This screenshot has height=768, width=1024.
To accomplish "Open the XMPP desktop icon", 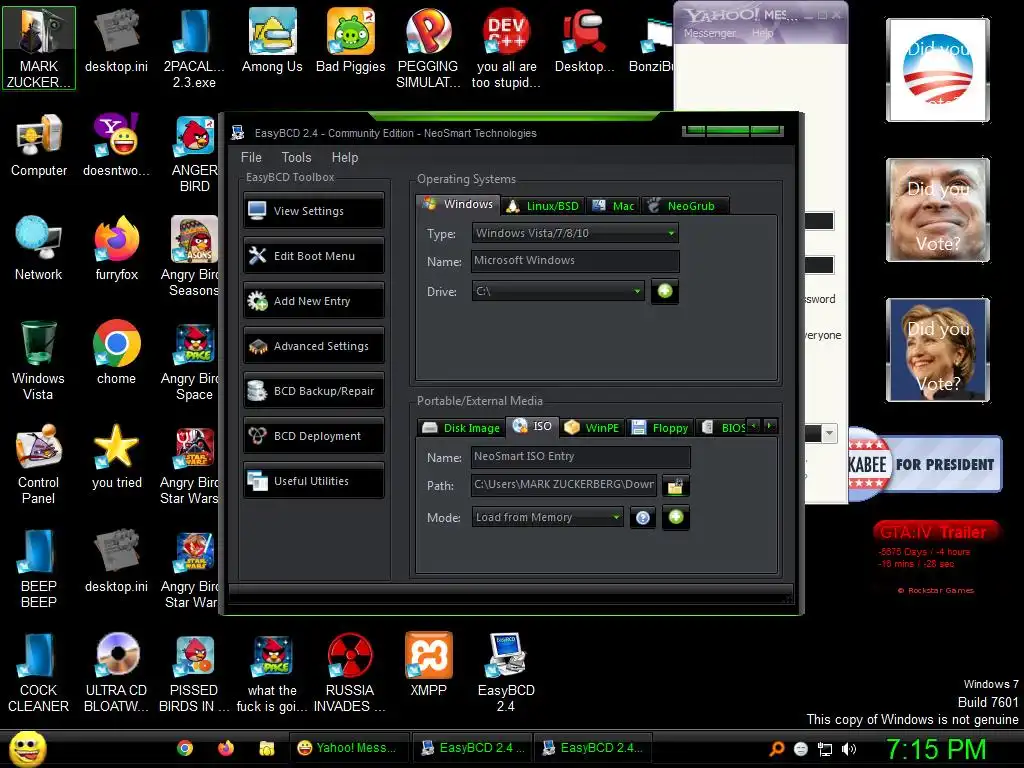I will [428, 665].
